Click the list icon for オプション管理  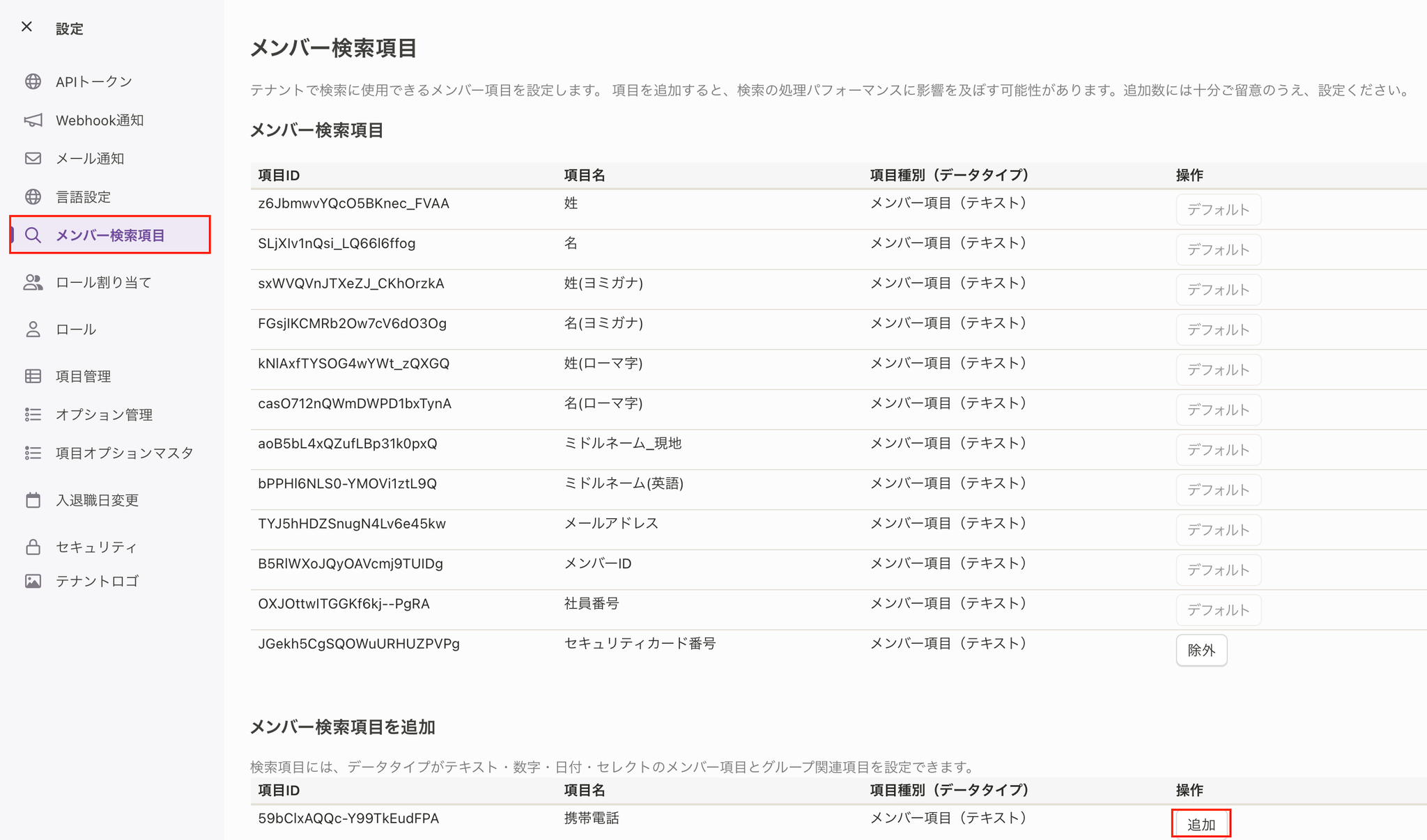click(33, 414)
